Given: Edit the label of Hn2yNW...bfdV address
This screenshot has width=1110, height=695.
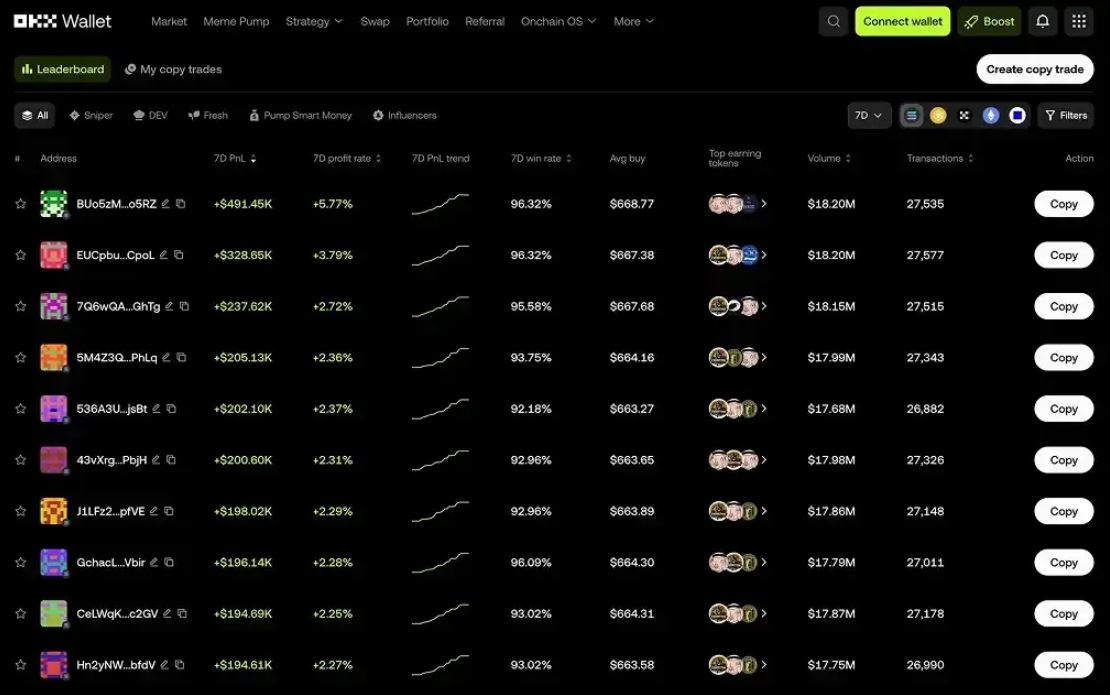Looking at the screenshot, I should pyautogui.click(x=164, y=665).
